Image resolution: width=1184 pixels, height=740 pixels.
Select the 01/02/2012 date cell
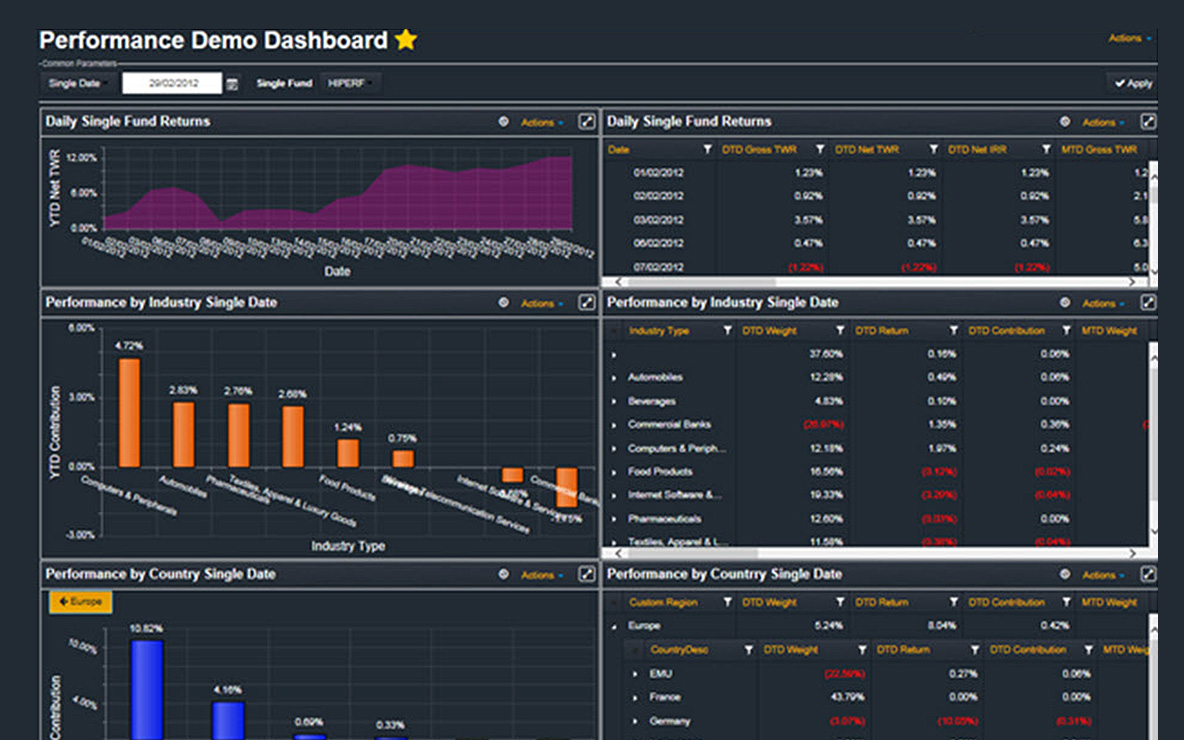point(658,173)
